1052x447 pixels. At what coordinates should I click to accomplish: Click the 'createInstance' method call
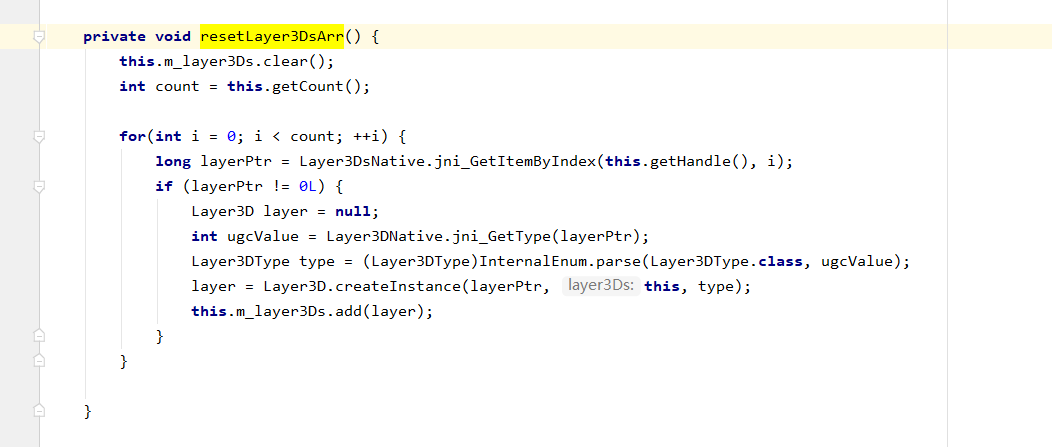(398, 287)
